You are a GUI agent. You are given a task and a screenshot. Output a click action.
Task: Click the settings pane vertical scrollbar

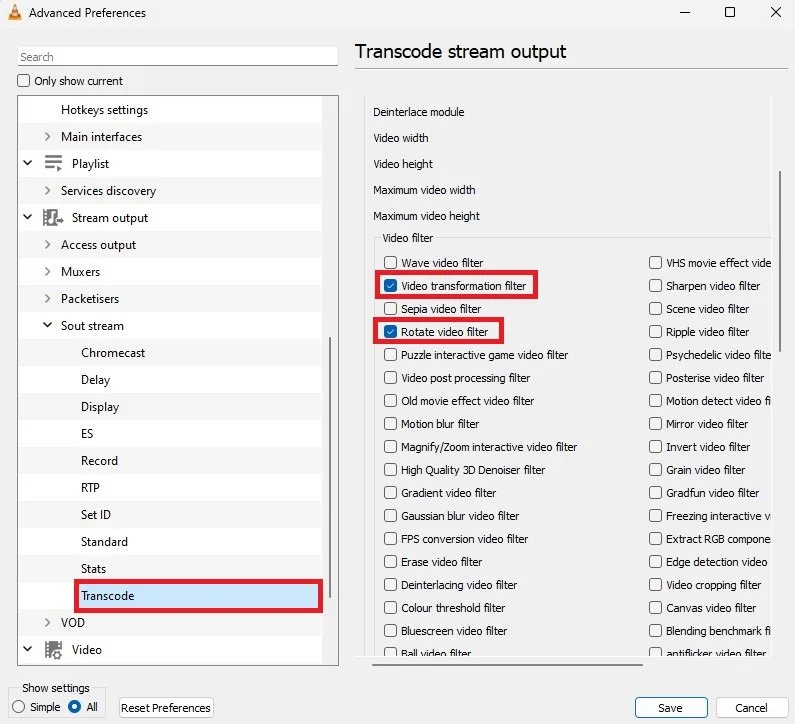(x=780, y=261)
